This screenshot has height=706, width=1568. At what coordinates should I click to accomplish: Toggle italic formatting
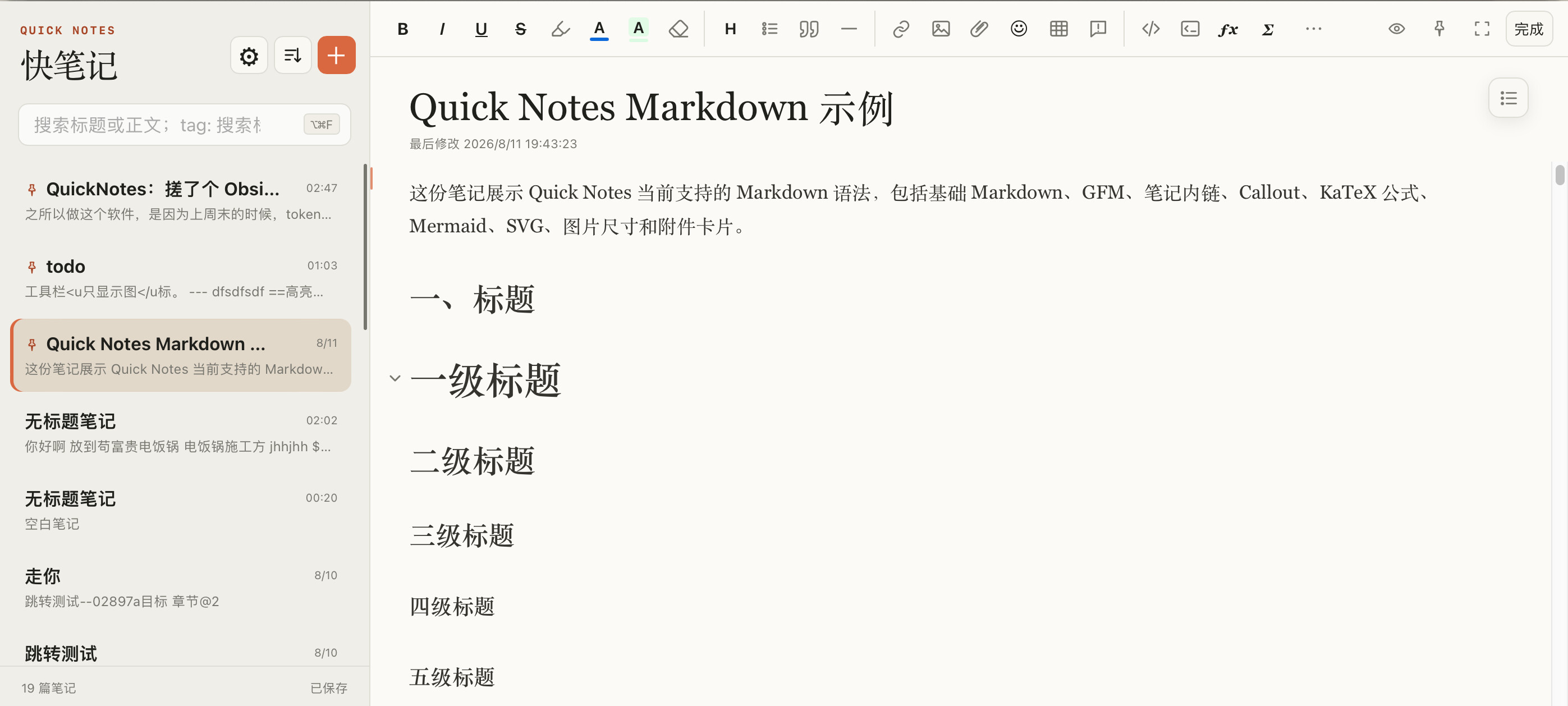coord(442,29)
